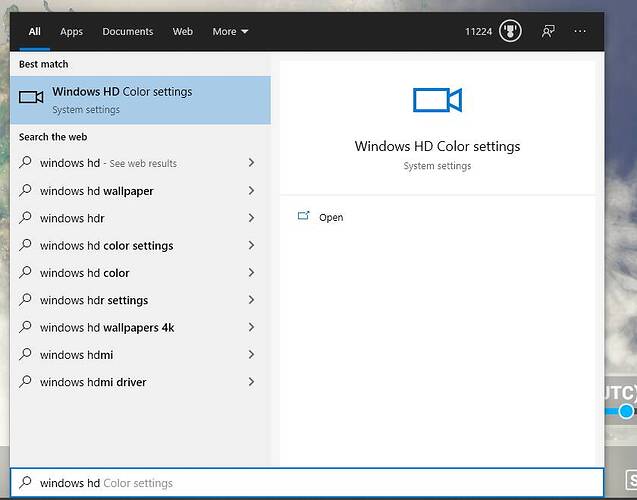
Task: Click search icon next to 'windows hdr'
Action: click(25, 217)
